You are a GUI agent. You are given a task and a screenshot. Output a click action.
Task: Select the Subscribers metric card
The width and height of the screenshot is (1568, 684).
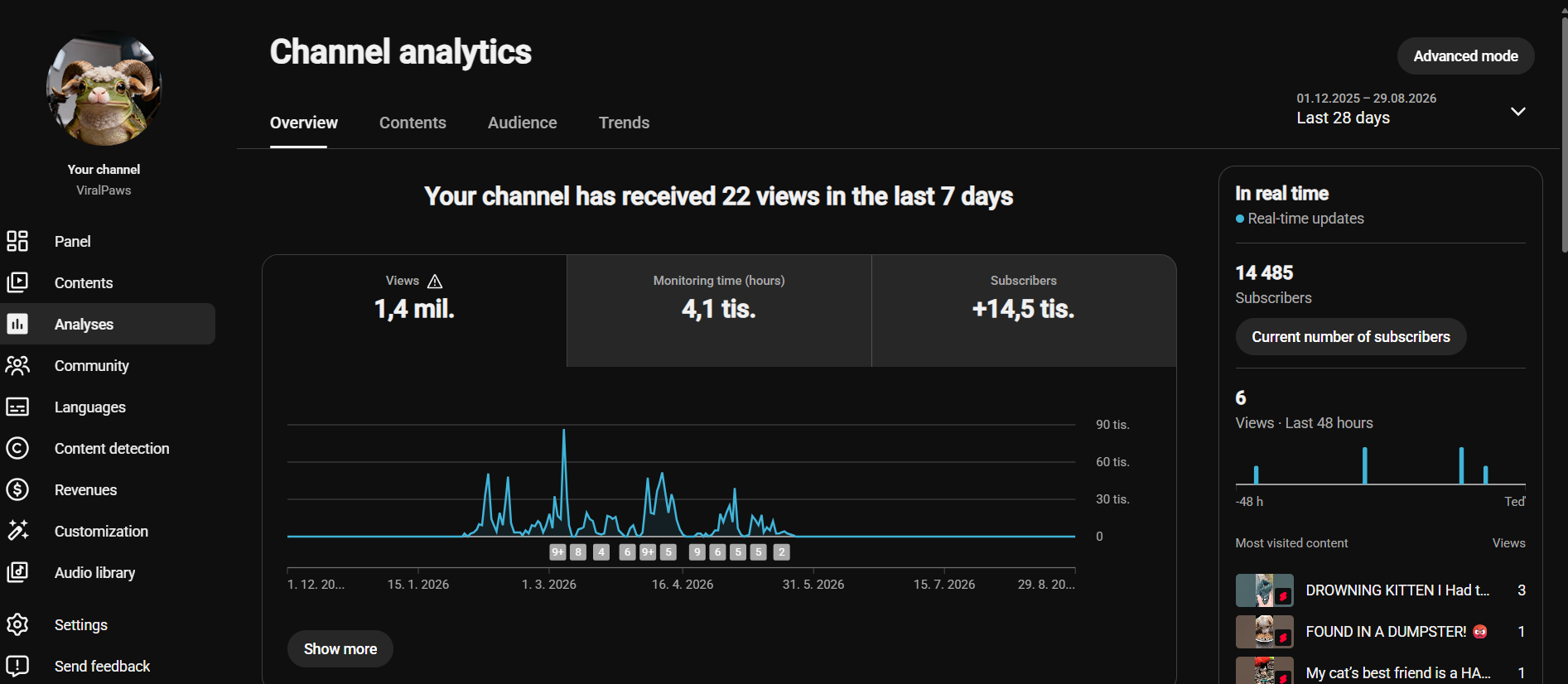tap(1024, 311)
